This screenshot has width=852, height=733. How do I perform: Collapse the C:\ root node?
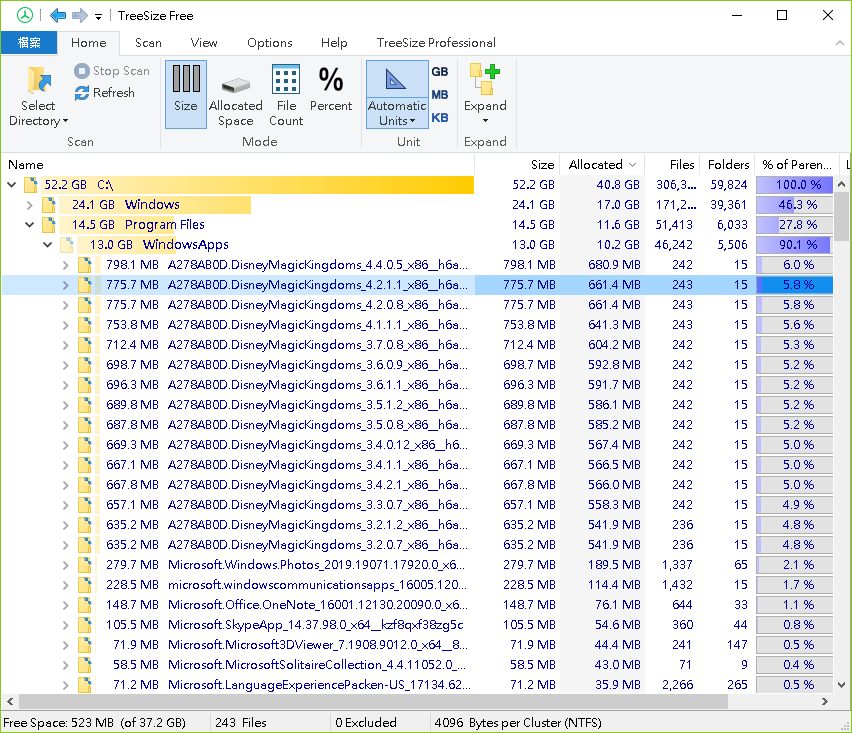click(12, 185)
